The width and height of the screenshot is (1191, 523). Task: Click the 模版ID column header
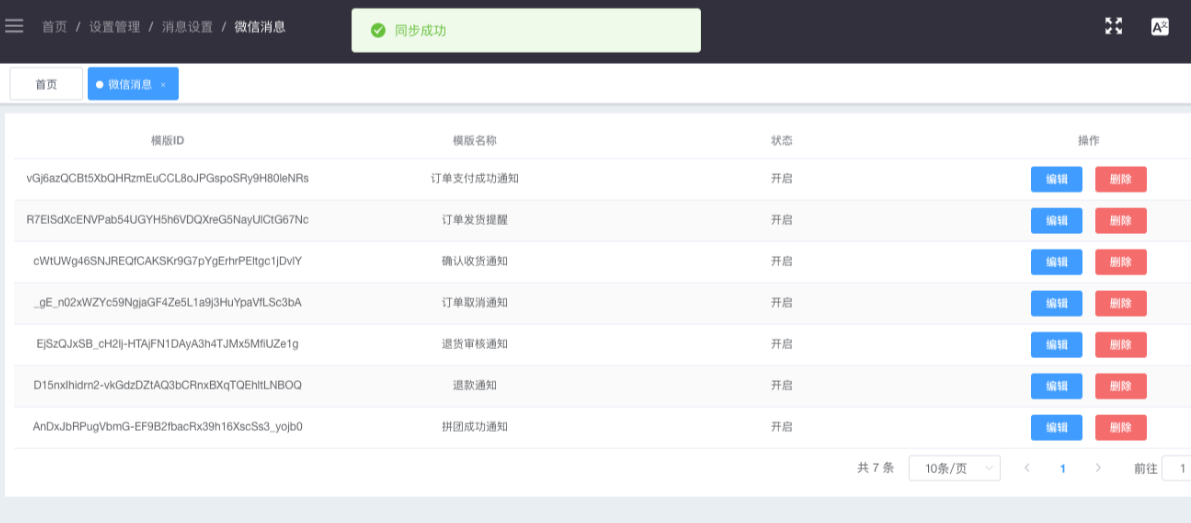click(x=168, y=140)
